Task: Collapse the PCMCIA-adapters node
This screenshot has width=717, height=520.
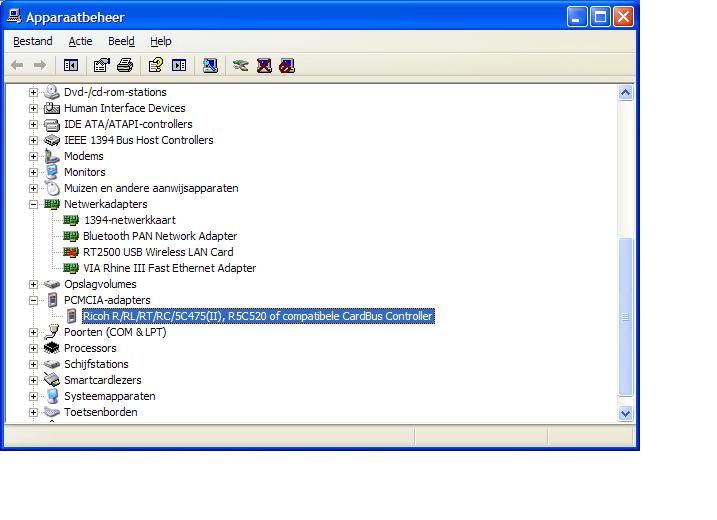Action: click(x=33, y=300)
